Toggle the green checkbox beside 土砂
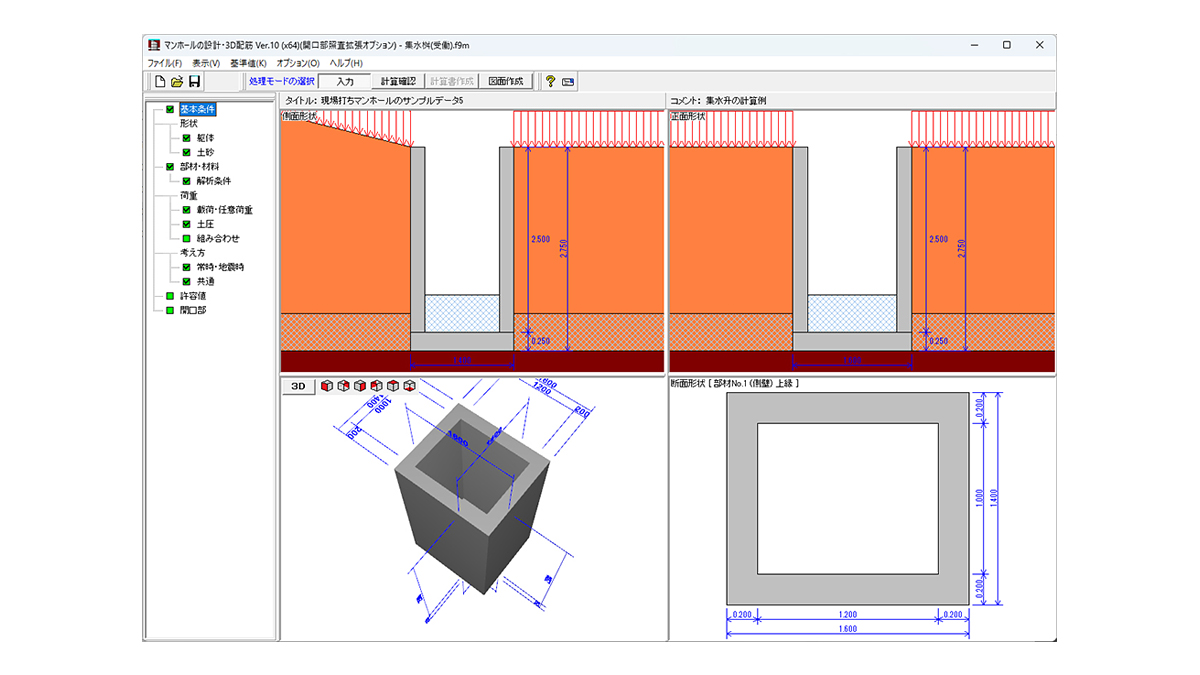1200x675 pixels. [x=186, y=152]
